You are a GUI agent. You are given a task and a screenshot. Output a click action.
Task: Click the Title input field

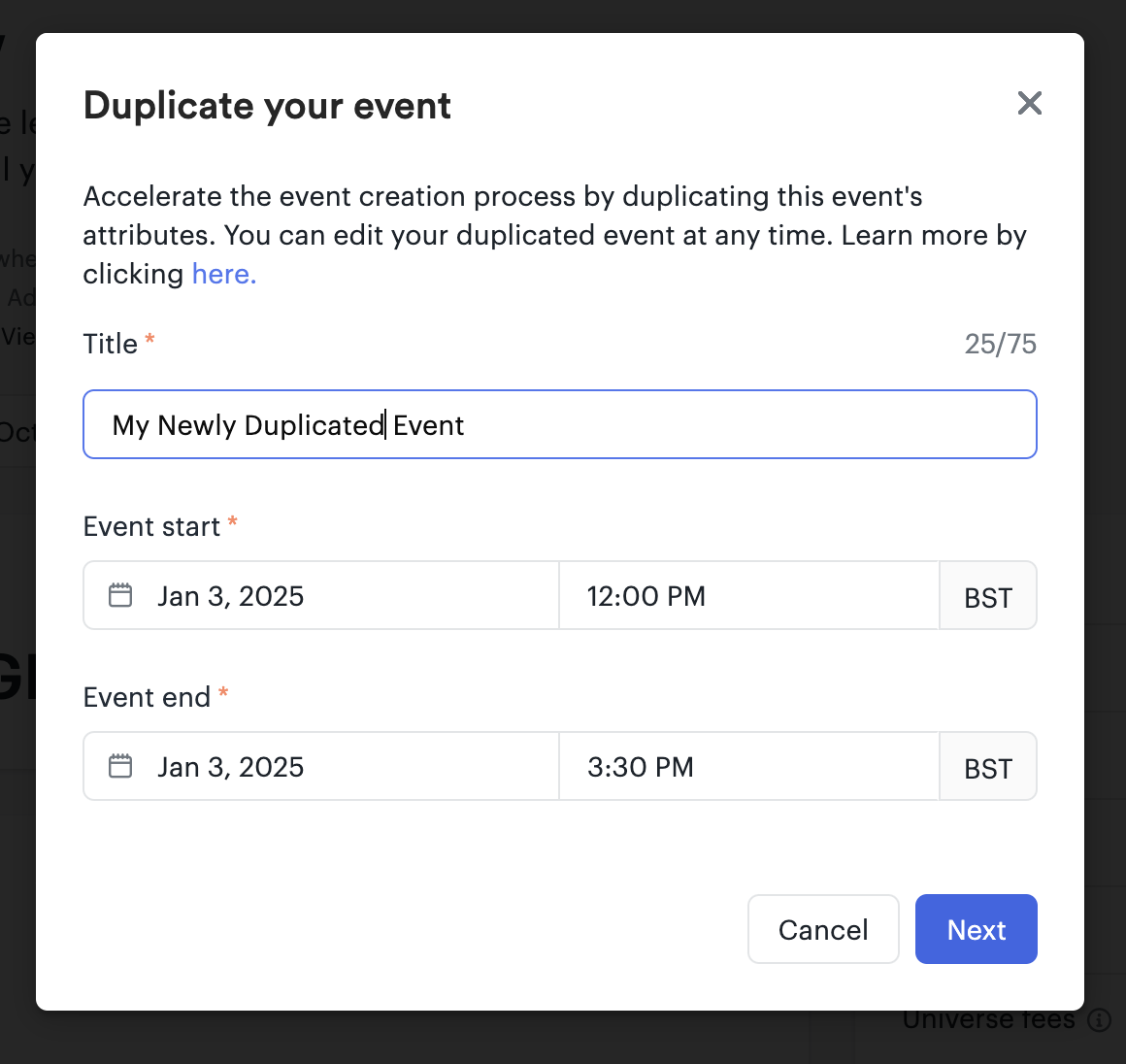point(559,424)
